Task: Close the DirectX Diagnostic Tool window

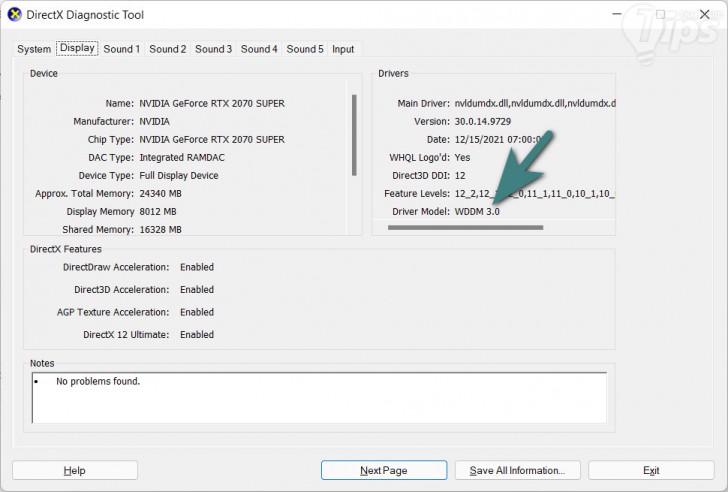Action: (x=704, y=14)
